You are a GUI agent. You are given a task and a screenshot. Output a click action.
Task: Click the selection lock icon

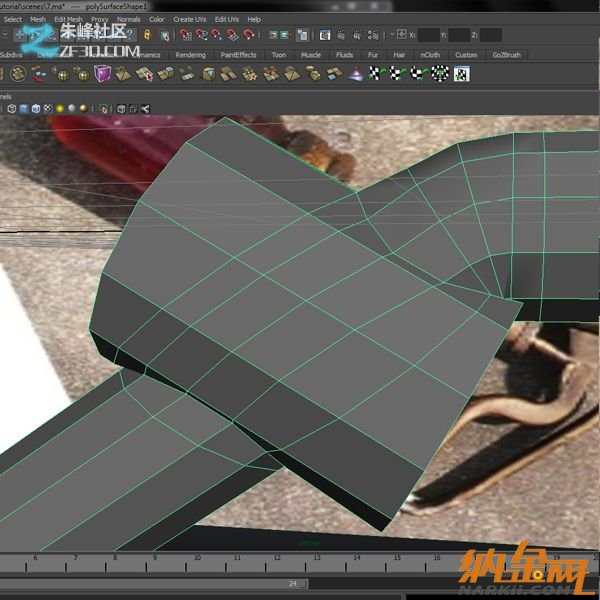click(147, 35)
